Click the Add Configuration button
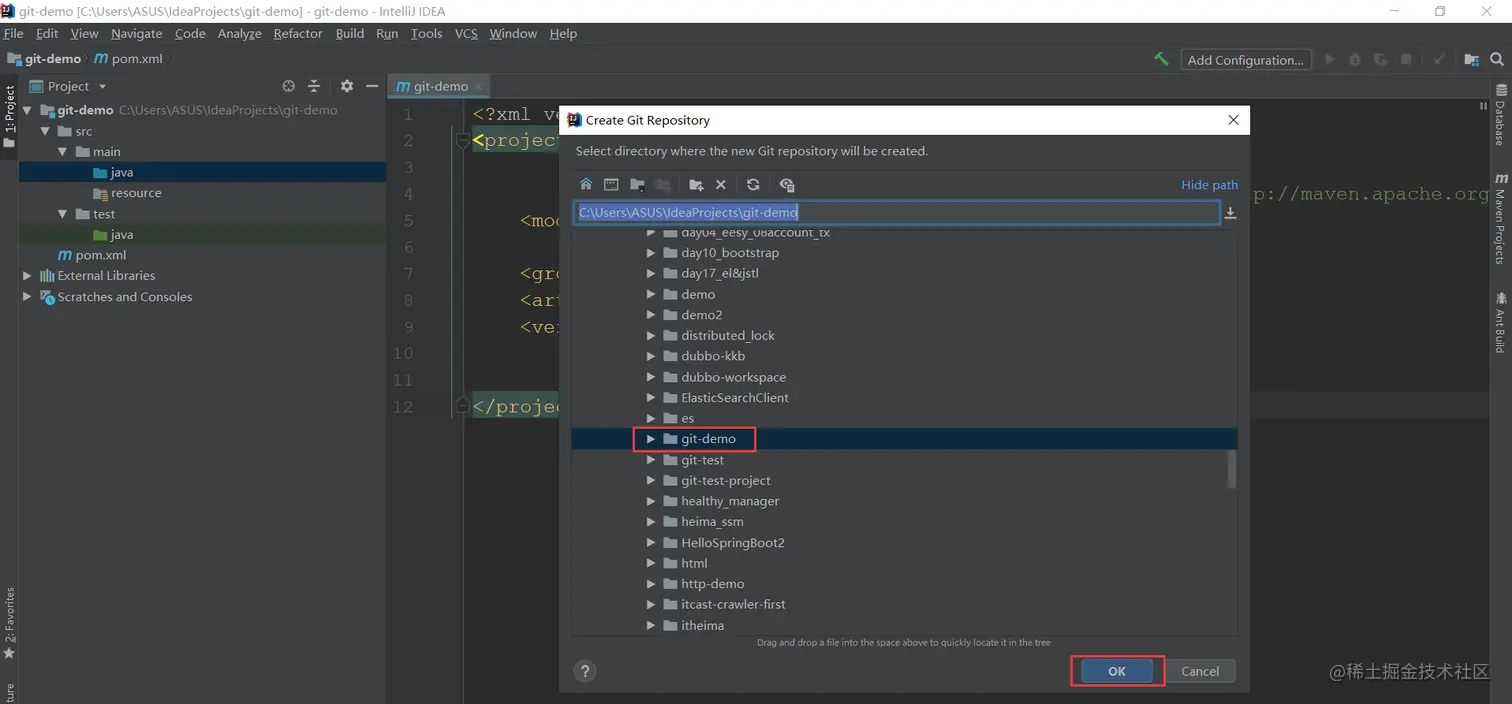The width and height of the screenshot is (1512, 704). tap(1245, 60)
